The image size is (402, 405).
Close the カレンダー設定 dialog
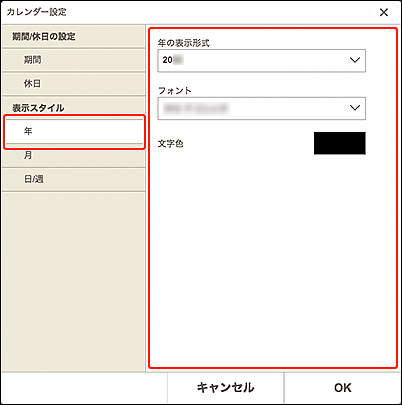tap(384, 12)
